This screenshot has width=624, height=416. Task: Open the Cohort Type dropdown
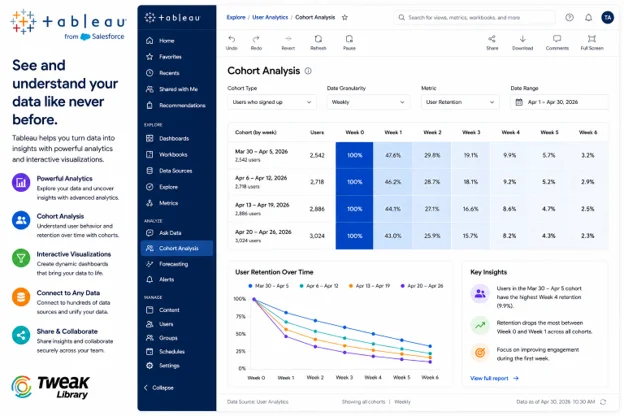272,102
